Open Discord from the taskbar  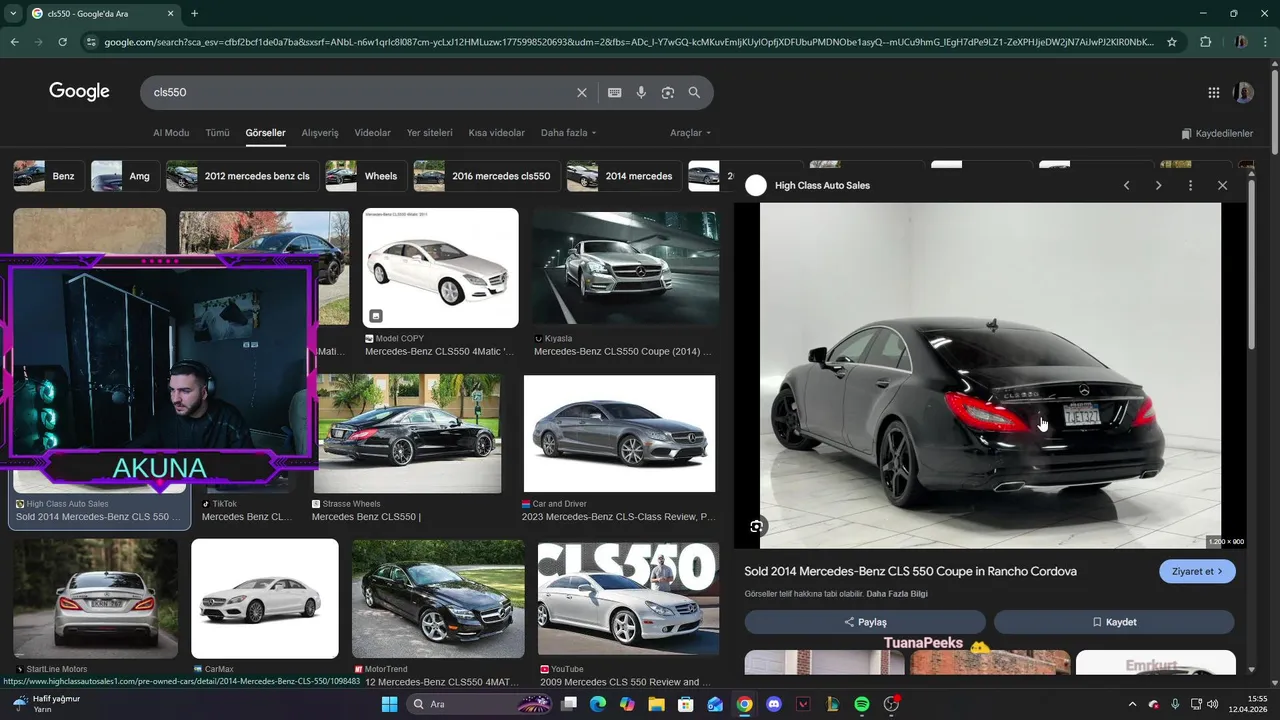tap(773, 704)
